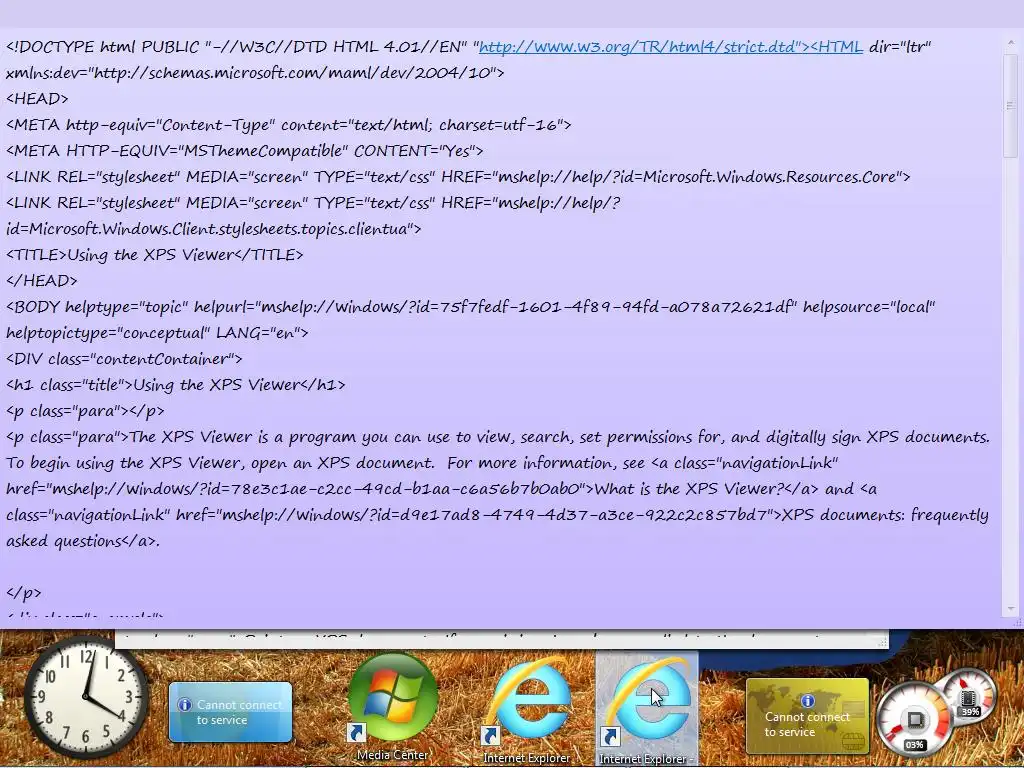Click the "What is the XPS Viewer?" text

(x=689, y=489)
